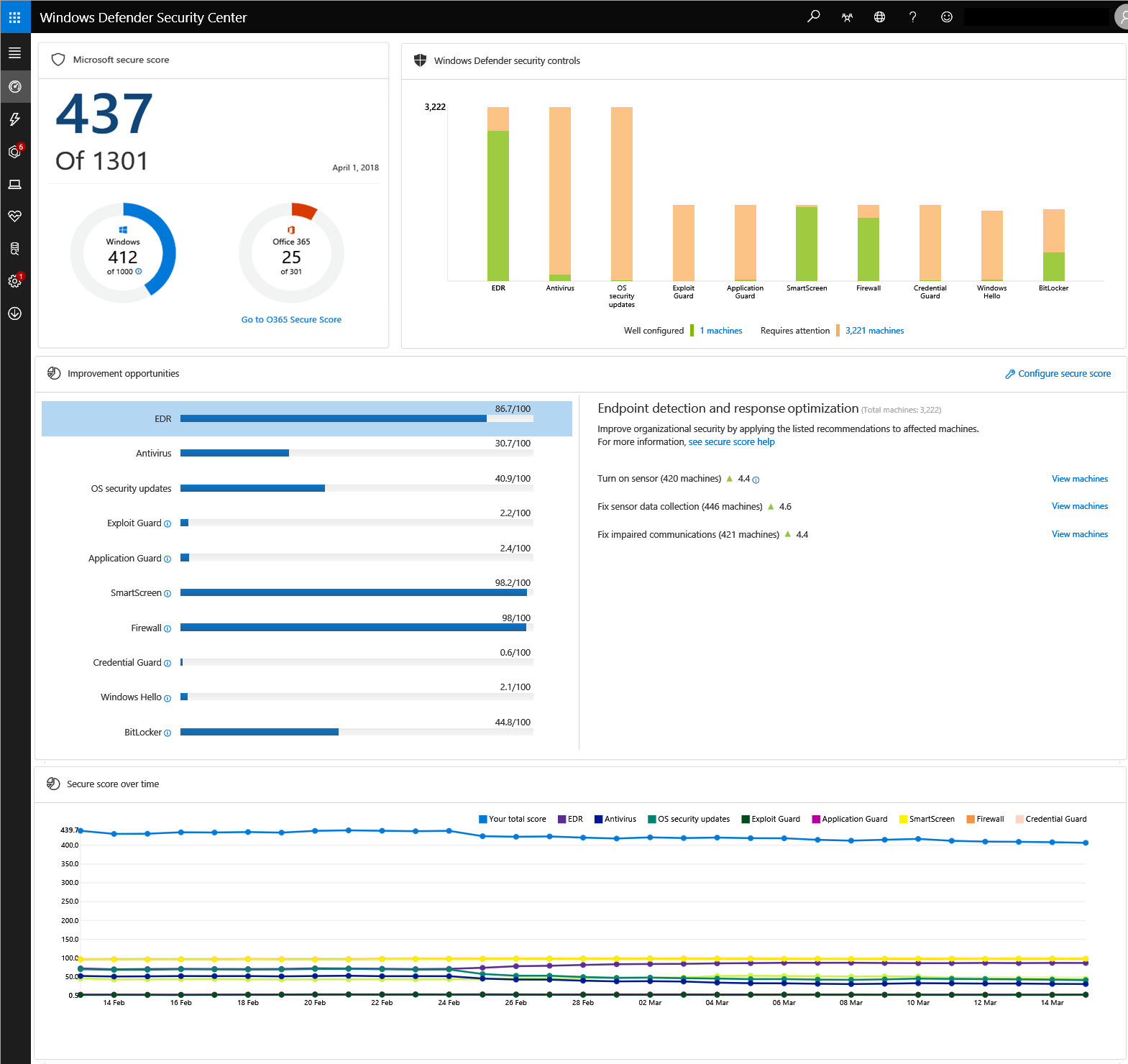Open the advanced hunting database icon

[15, 249]
